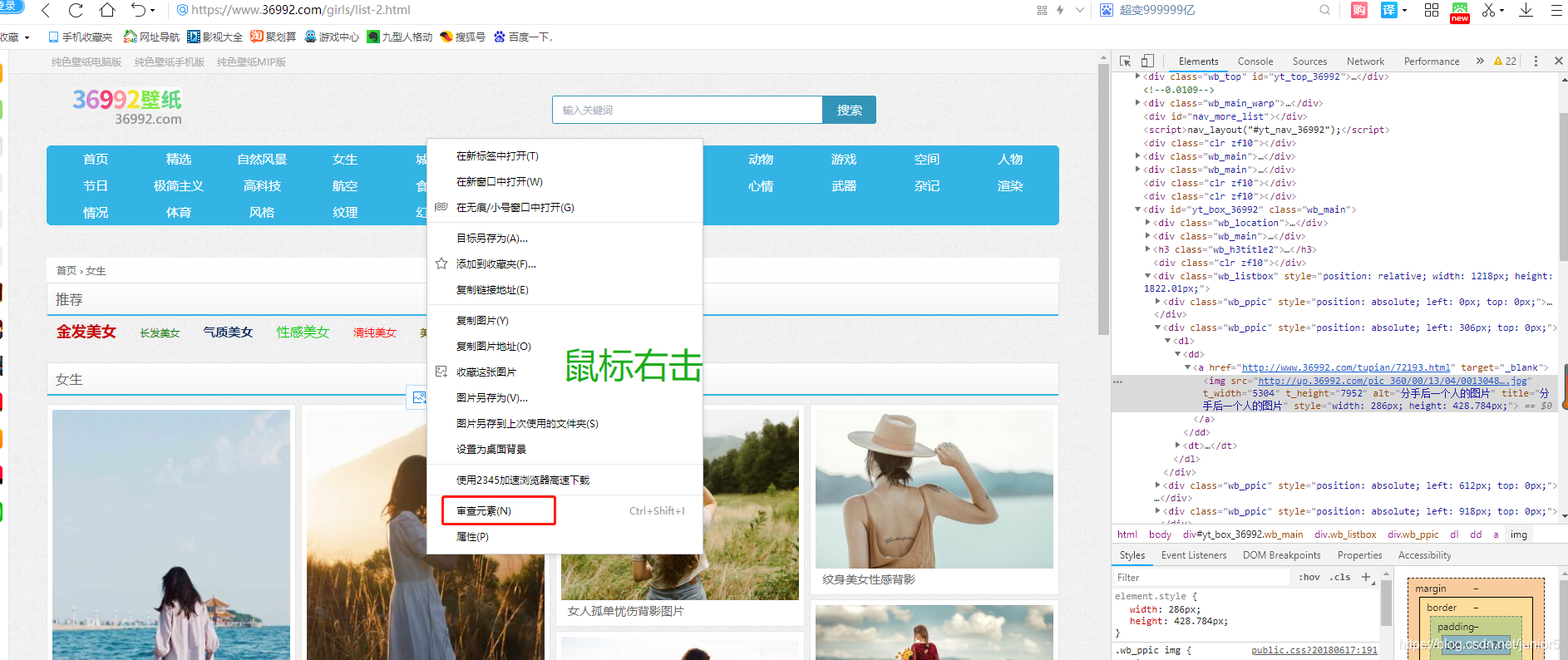
Task: Click the DevTools warning triangle showing 22
Action: pyautogui.click(x=1505, y=61)
